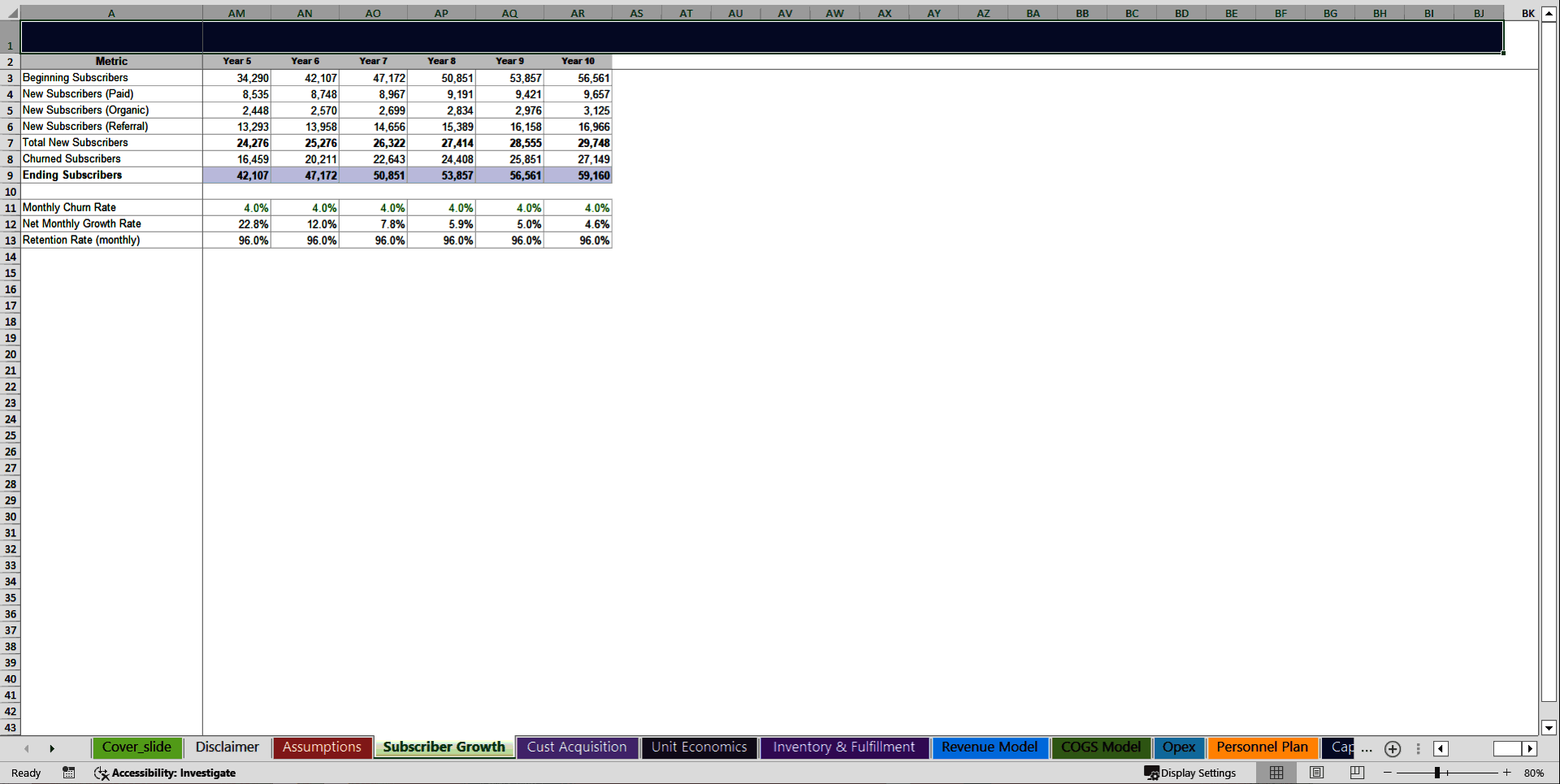Click the 80% zoom level button
Screen dimensions: 1560x784
(1535, 773)
